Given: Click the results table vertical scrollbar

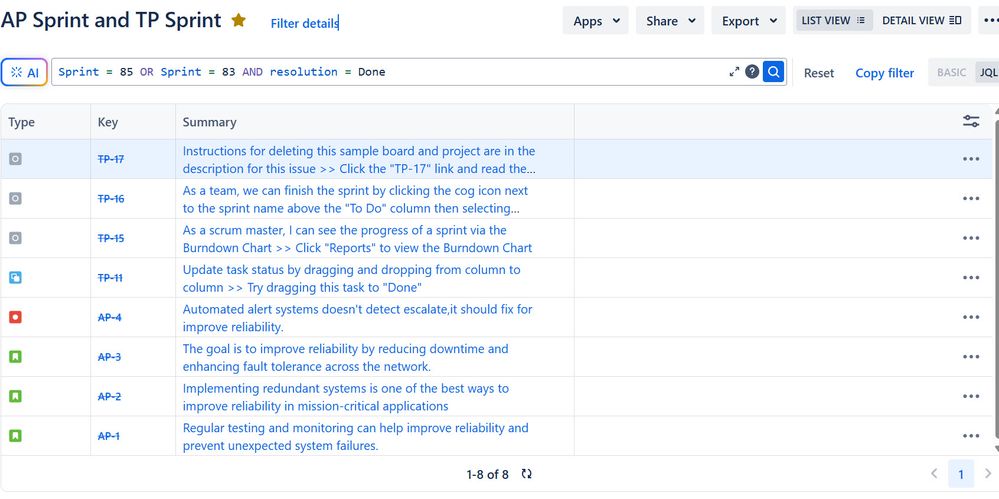Looking at the screenshot, I should pos(996,280).
